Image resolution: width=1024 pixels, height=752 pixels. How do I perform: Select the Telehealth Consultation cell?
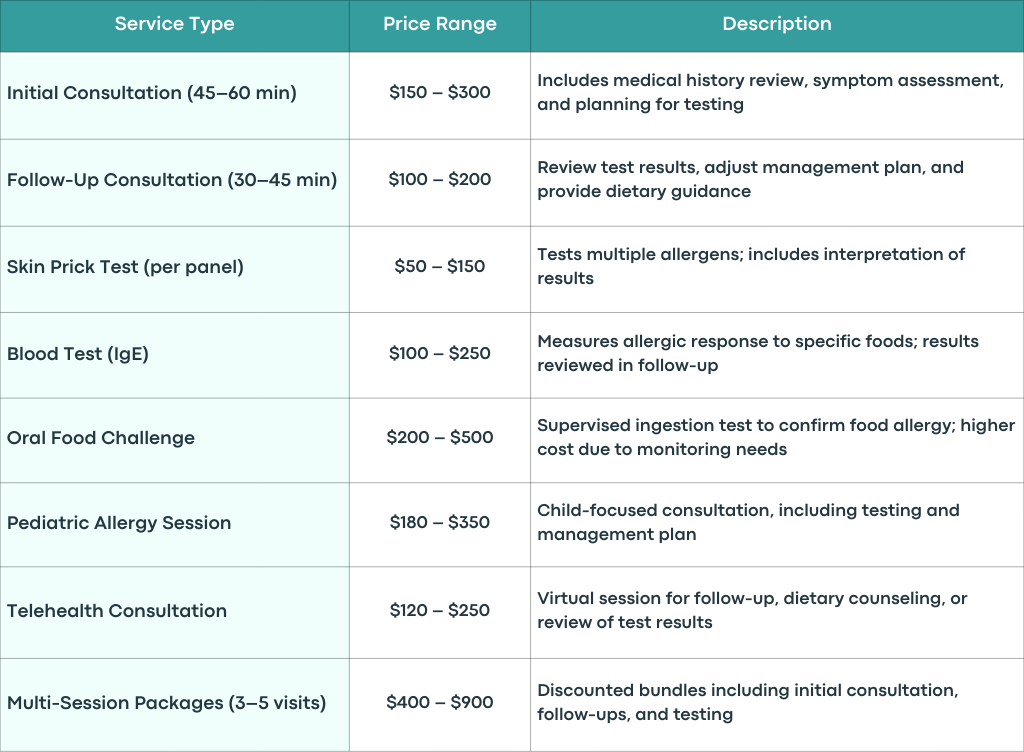click(174, 612)
